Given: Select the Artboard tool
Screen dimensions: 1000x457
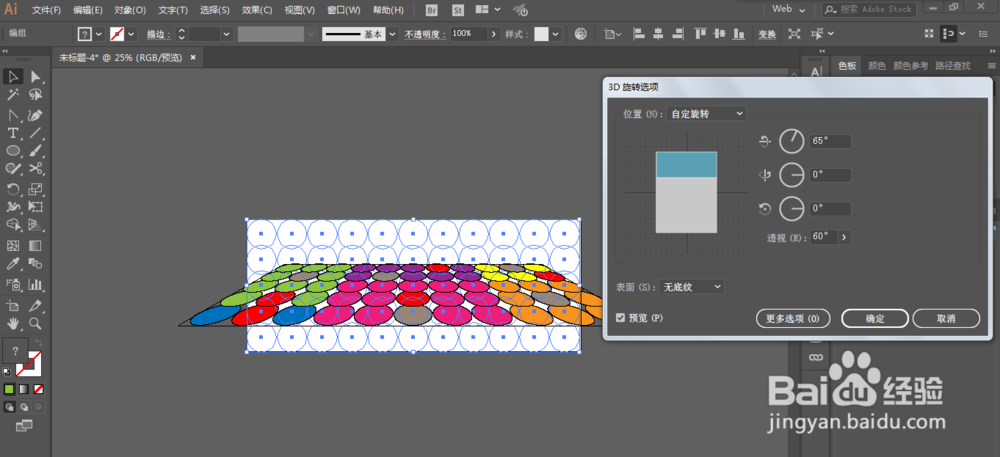Looking at the screenshot, I should coord(13,306).
